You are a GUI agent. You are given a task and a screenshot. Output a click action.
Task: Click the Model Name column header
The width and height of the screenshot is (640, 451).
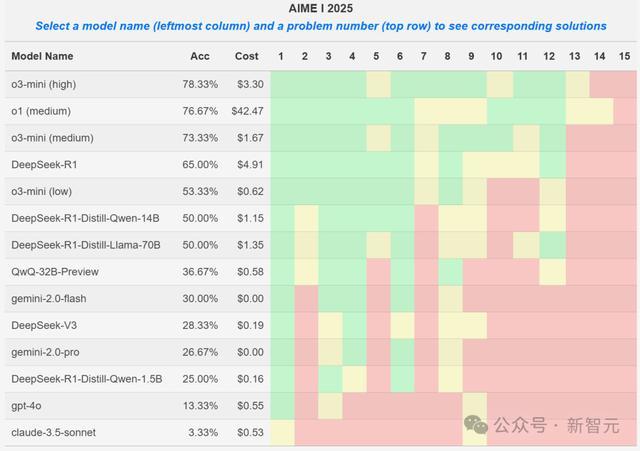pos(42,56)
